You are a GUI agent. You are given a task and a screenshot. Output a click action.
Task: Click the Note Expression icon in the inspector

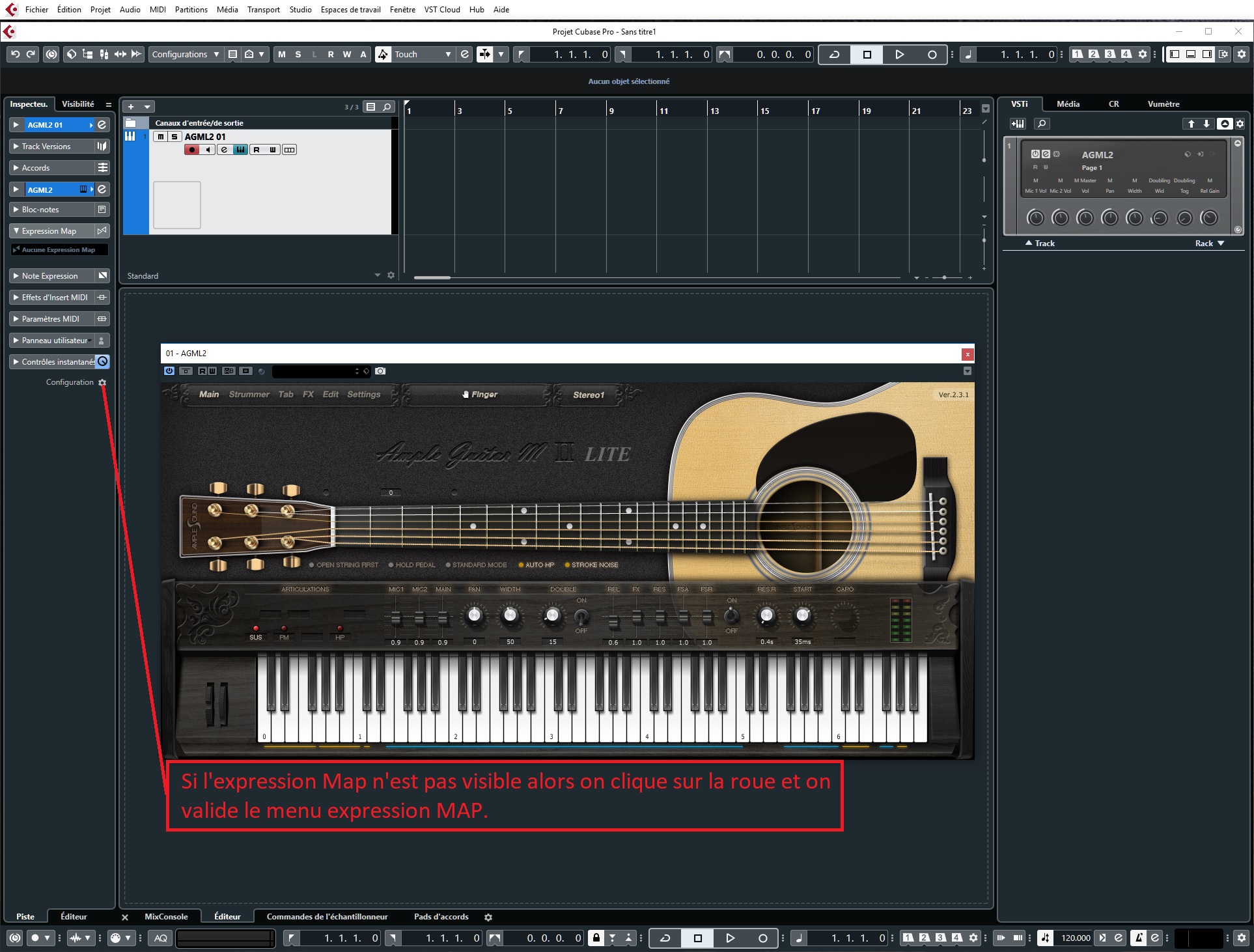(102, 275)
